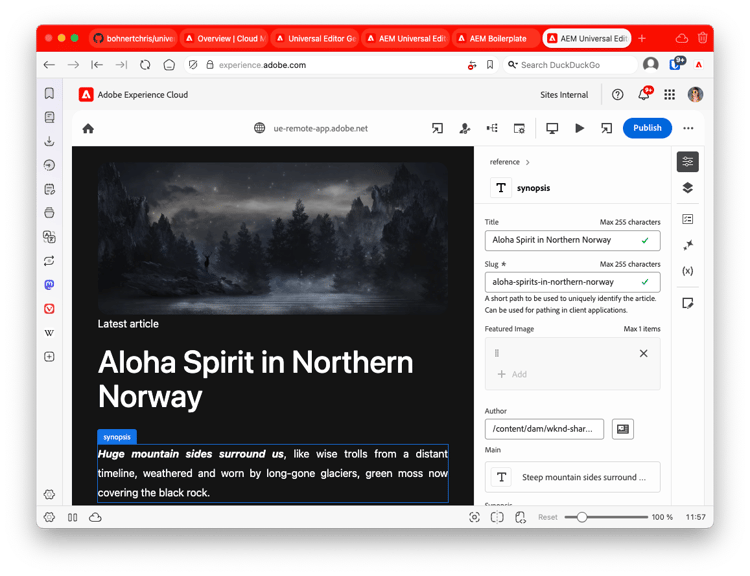The height and width of the screenshot is (576, 750).
Task: Open the sidebar history icon
Action: [49, 165]
